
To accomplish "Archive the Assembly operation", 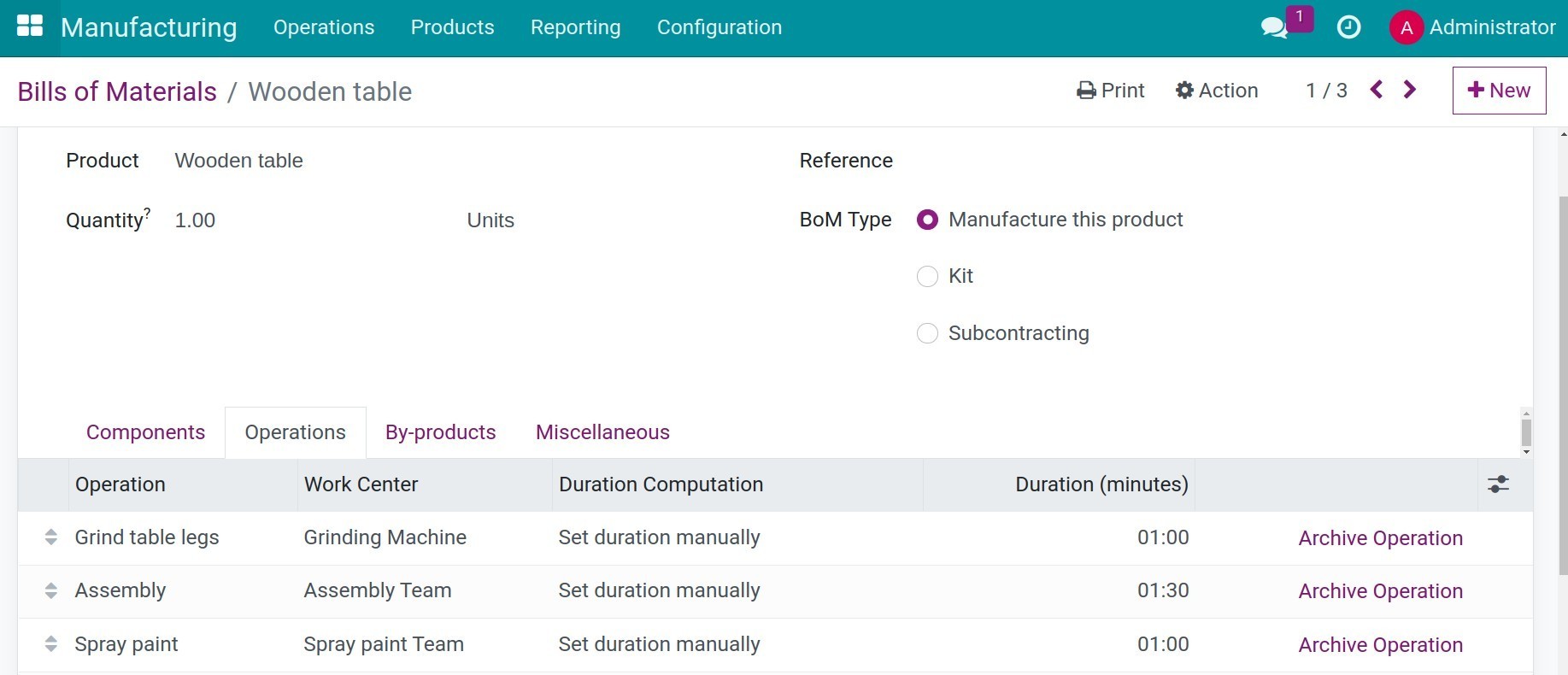I will point(1381,591).
